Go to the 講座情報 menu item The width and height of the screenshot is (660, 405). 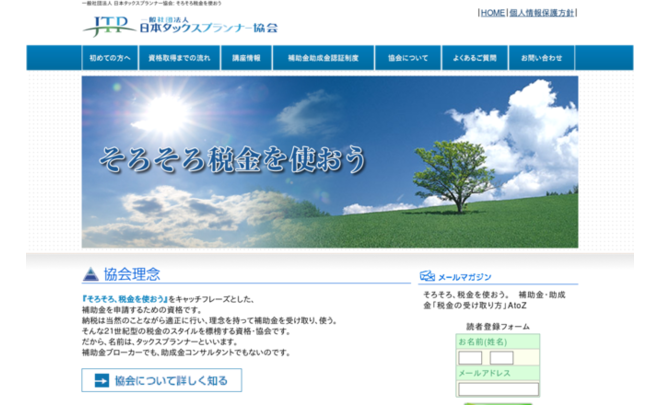(246, 58)
